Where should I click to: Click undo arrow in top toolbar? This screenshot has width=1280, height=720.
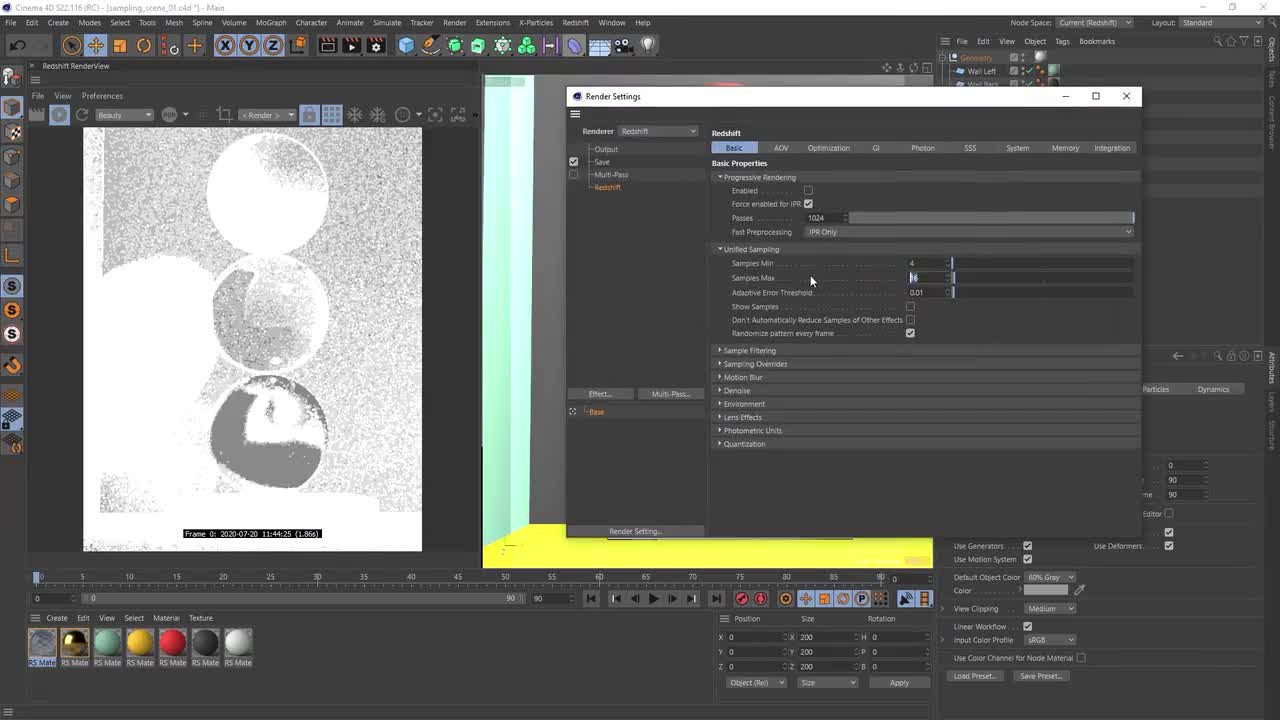click(x=17, y=45)
